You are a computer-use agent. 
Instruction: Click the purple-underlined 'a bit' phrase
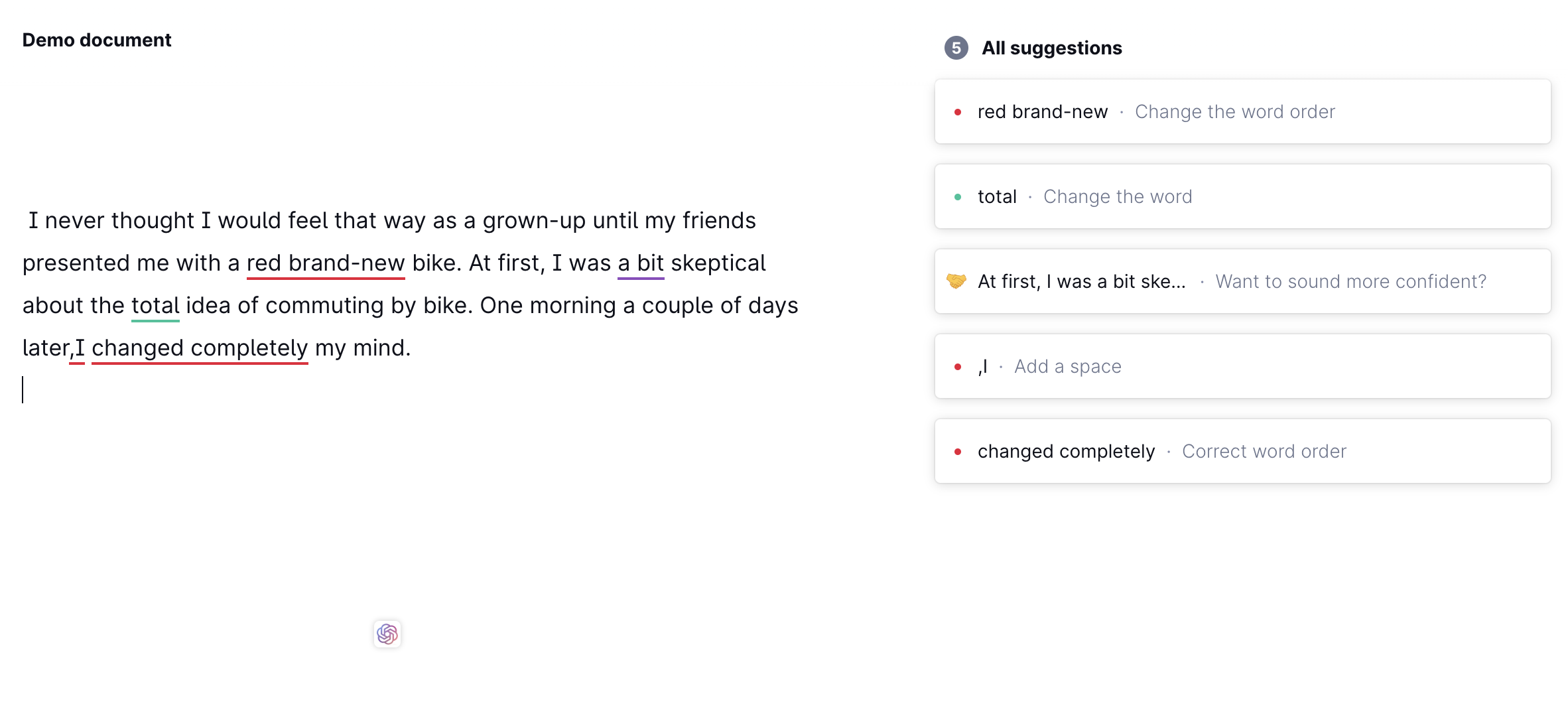click(x=639, y=263)
